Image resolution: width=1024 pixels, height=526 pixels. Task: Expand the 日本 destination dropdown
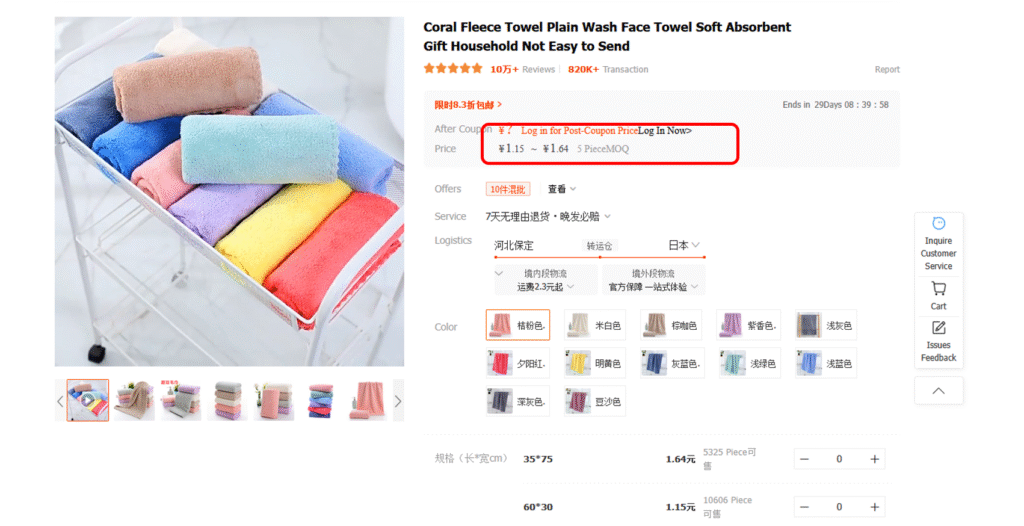[x=684, y=245]
